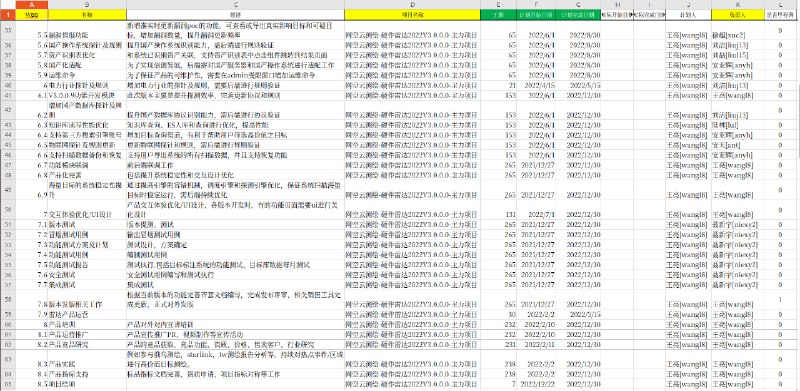Click cell '产品培训' in row 60
The width and height of the screenshot is (800, 391).
point(87,325)
